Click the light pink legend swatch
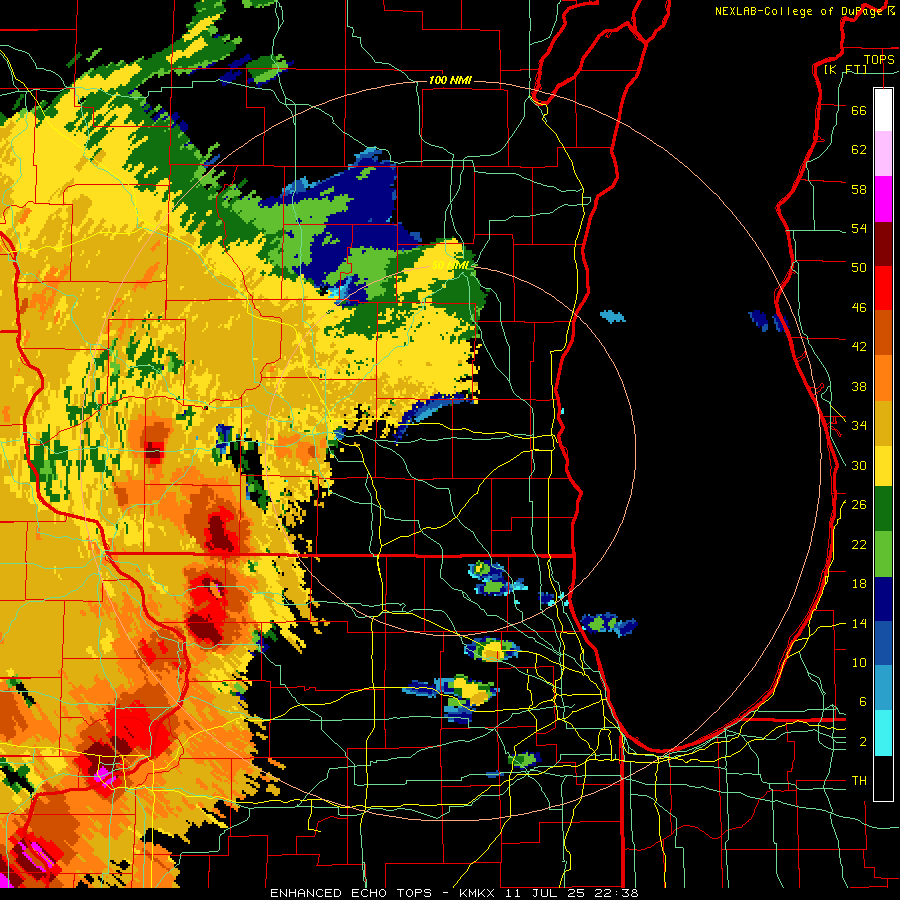900x900 pixels. 883,154
